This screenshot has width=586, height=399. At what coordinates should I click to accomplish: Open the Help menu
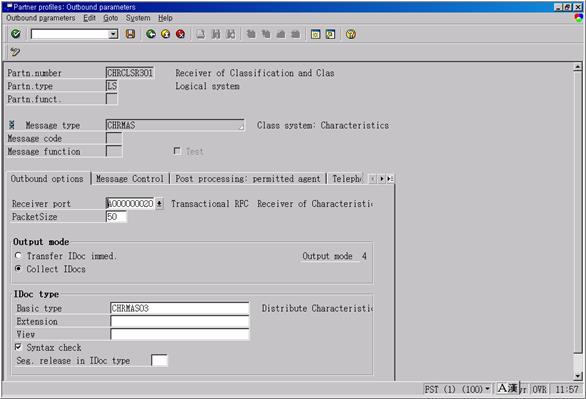[x=165, y=18]
